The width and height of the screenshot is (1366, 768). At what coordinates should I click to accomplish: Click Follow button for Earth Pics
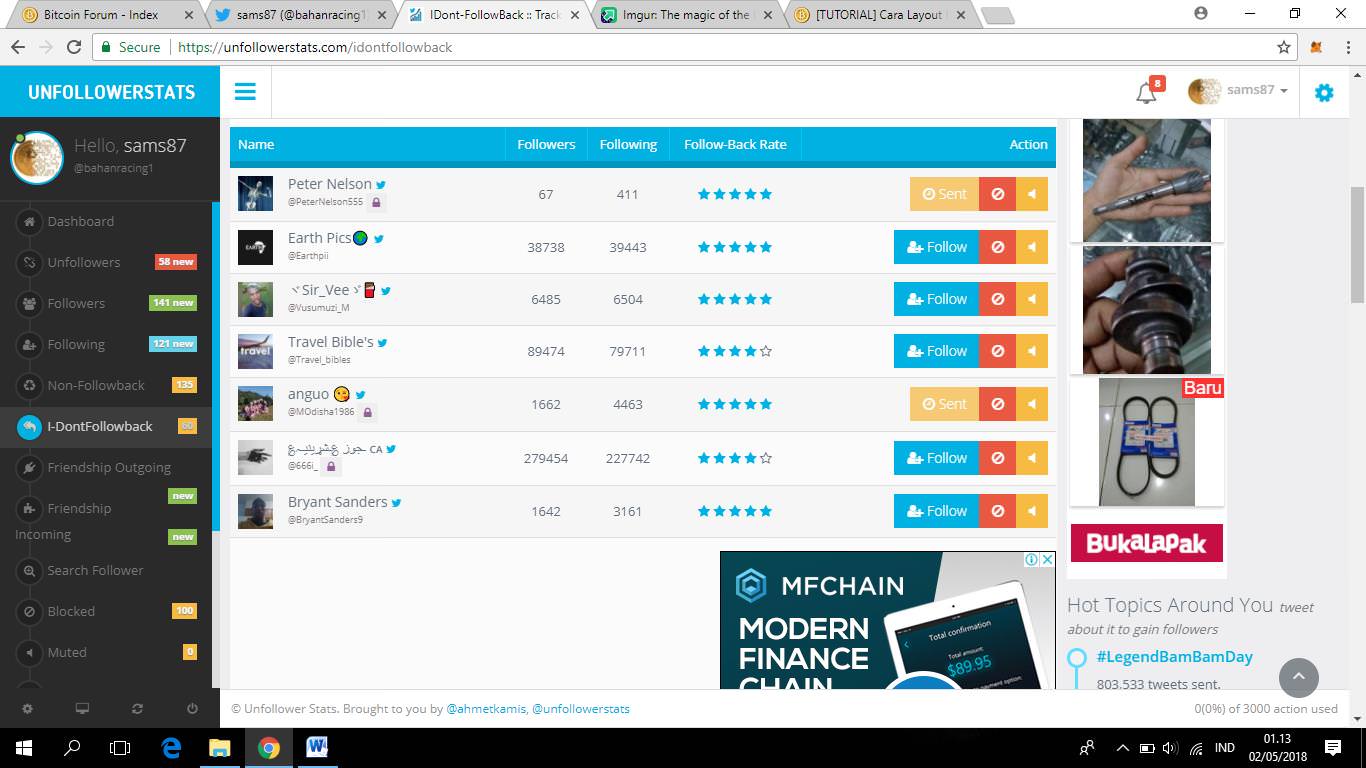(x=936, y=247)
